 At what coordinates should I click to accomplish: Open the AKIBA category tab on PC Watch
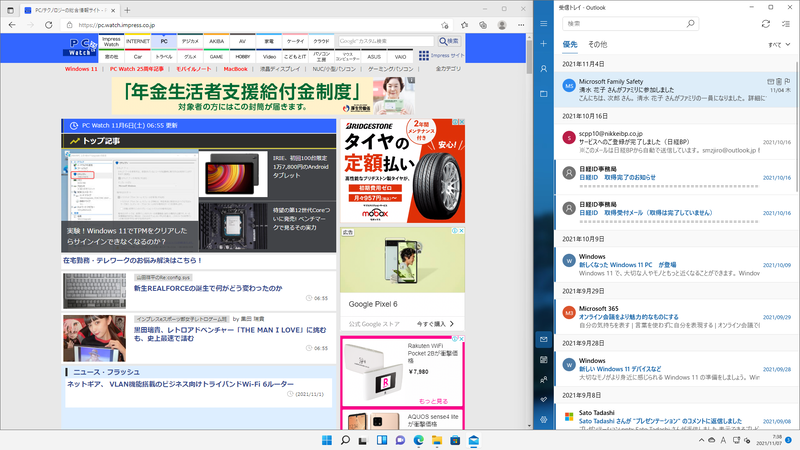click(x=216, y=41)
